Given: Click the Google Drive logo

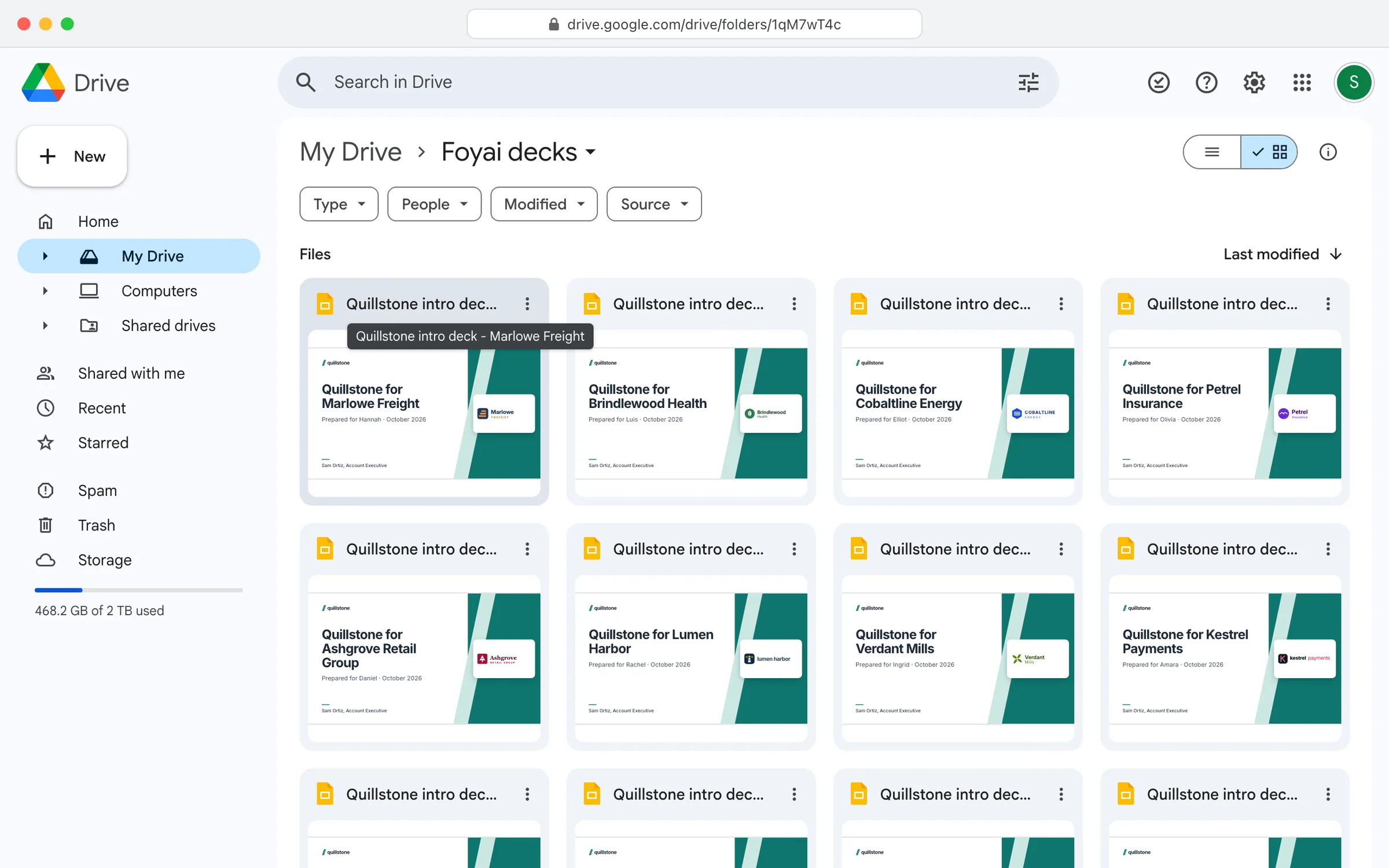Looking at the screenshot, I should click(x=43, y=83).
